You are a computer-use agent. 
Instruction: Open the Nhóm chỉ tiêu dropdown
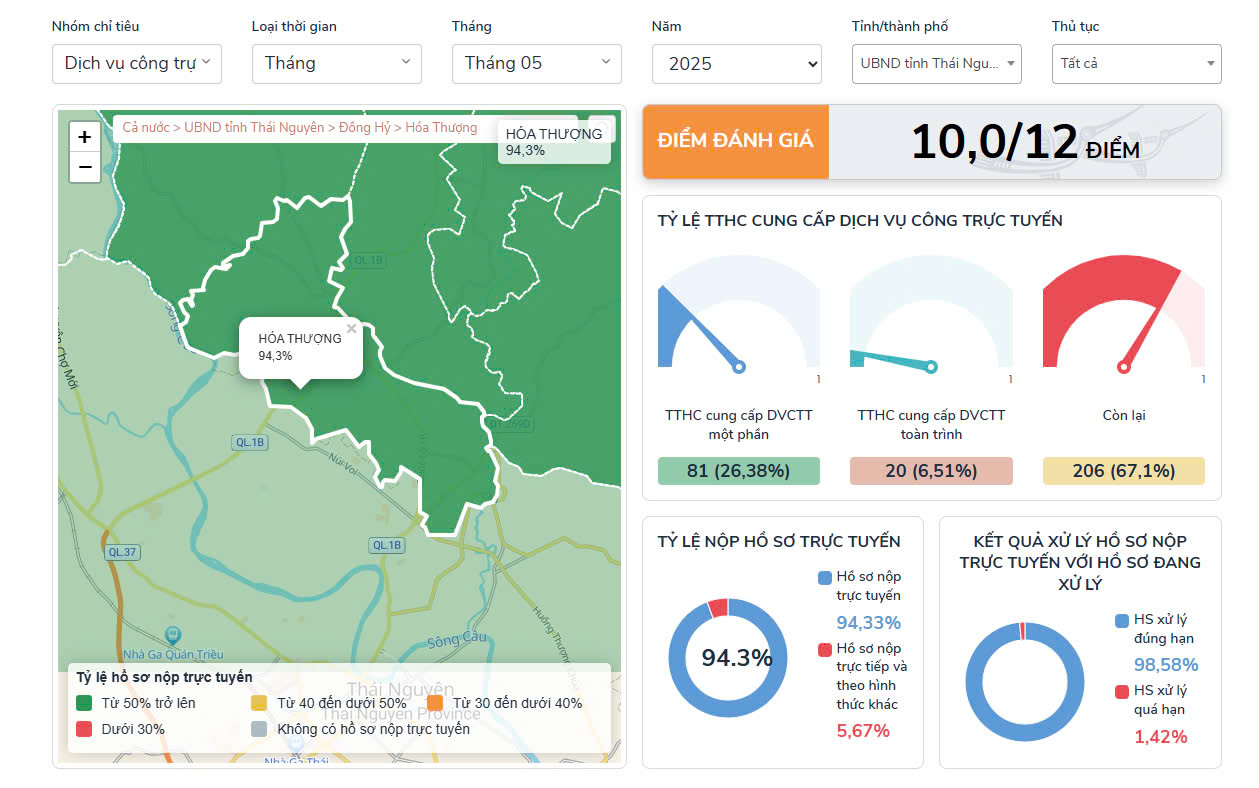click(137, 64)
